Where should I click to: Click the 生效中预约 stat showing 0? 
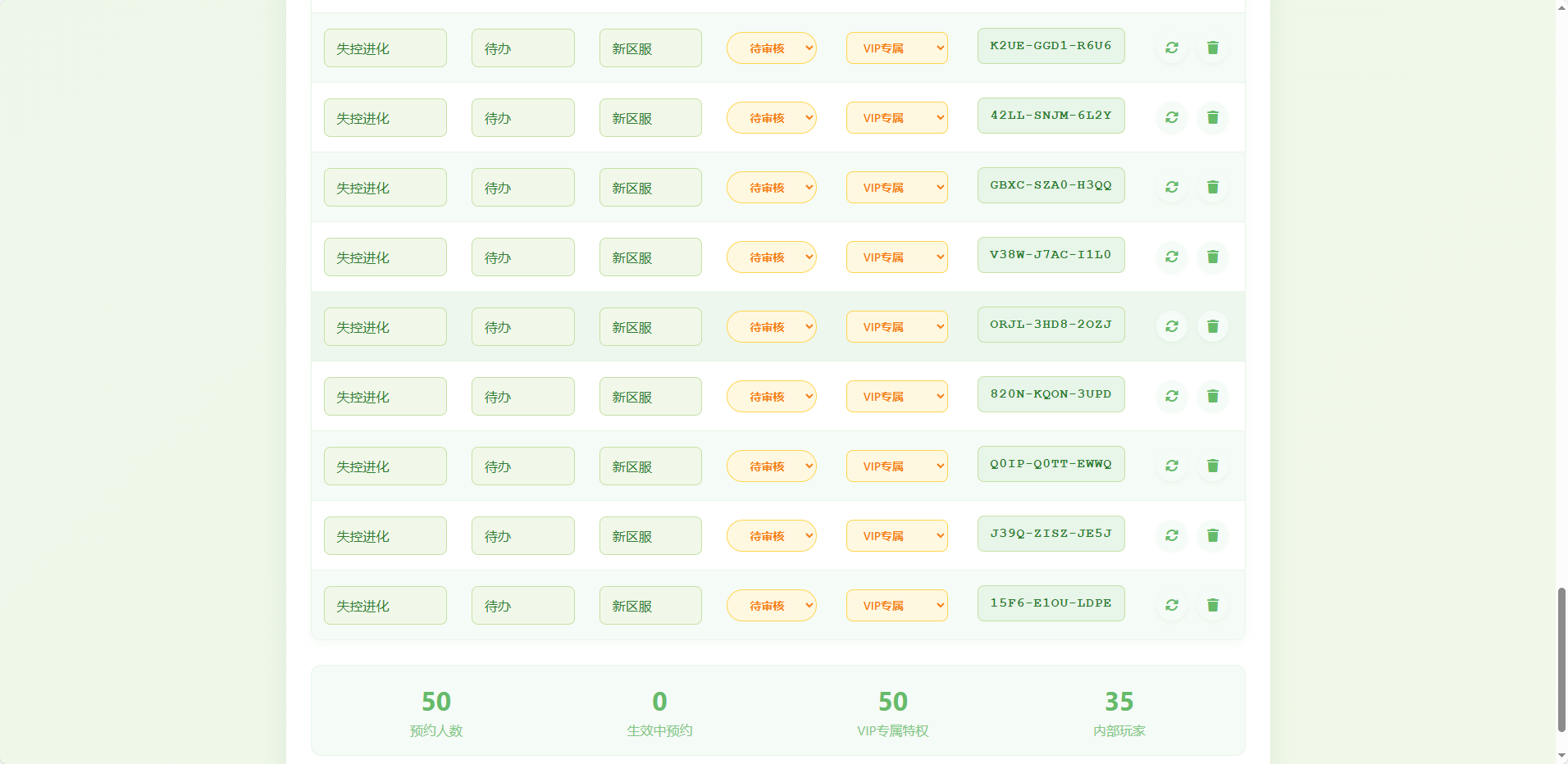pos(659,712)
